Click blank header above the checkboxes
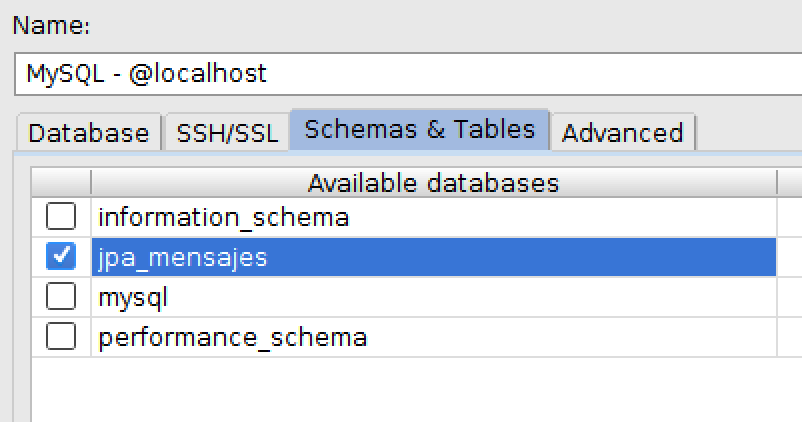 coord(61,183)
